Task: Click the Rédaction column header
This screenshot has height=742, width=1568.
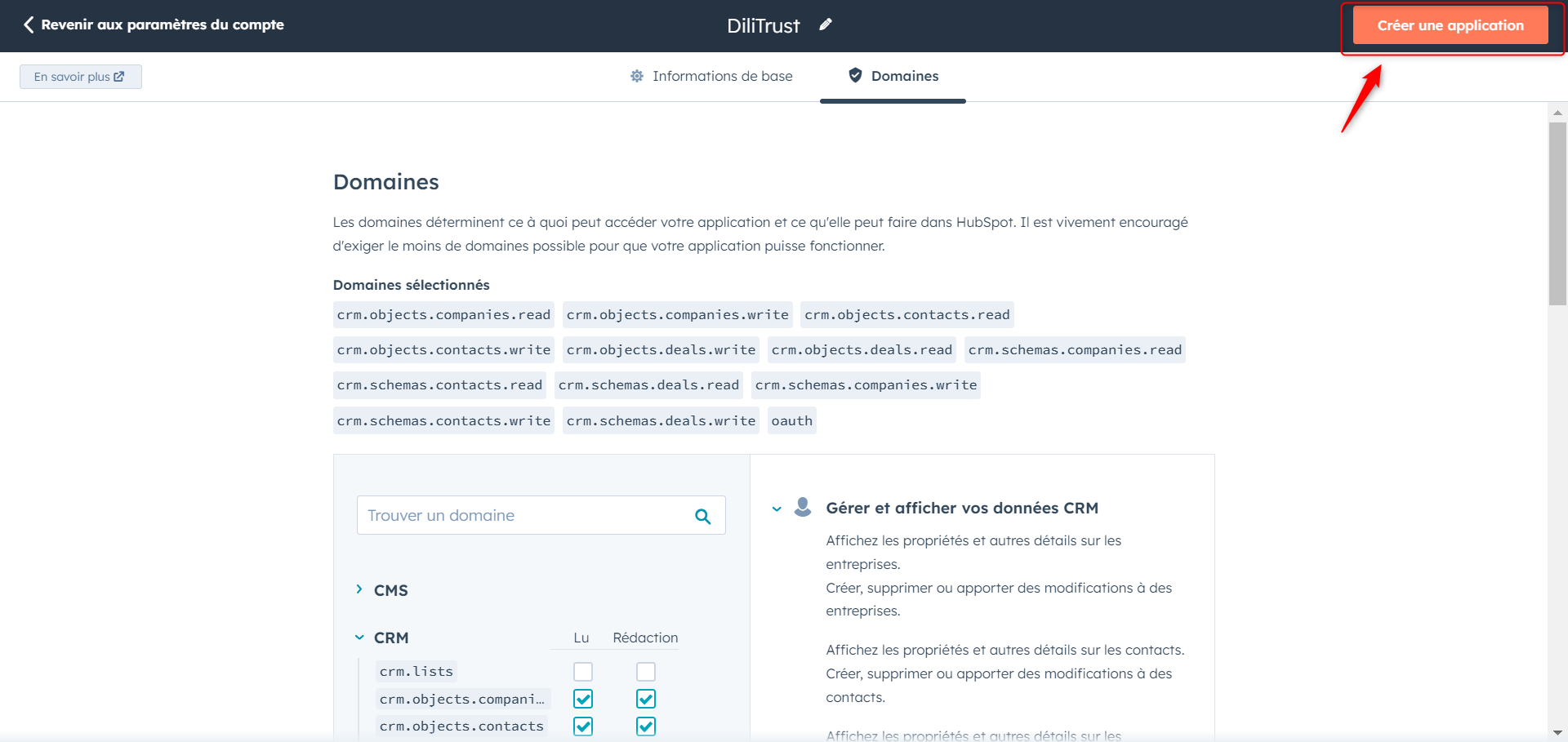Action: [645, 638]
